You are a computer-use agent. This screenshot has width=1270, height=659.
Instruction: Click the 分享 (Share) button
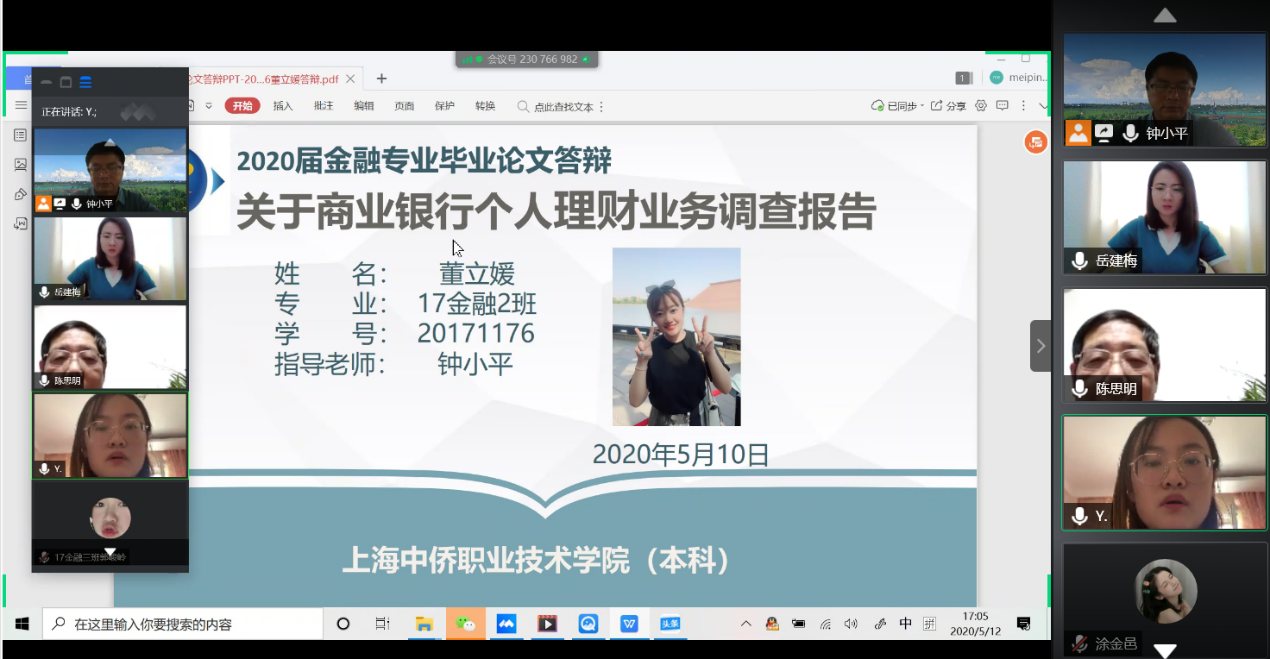[949, 106]
